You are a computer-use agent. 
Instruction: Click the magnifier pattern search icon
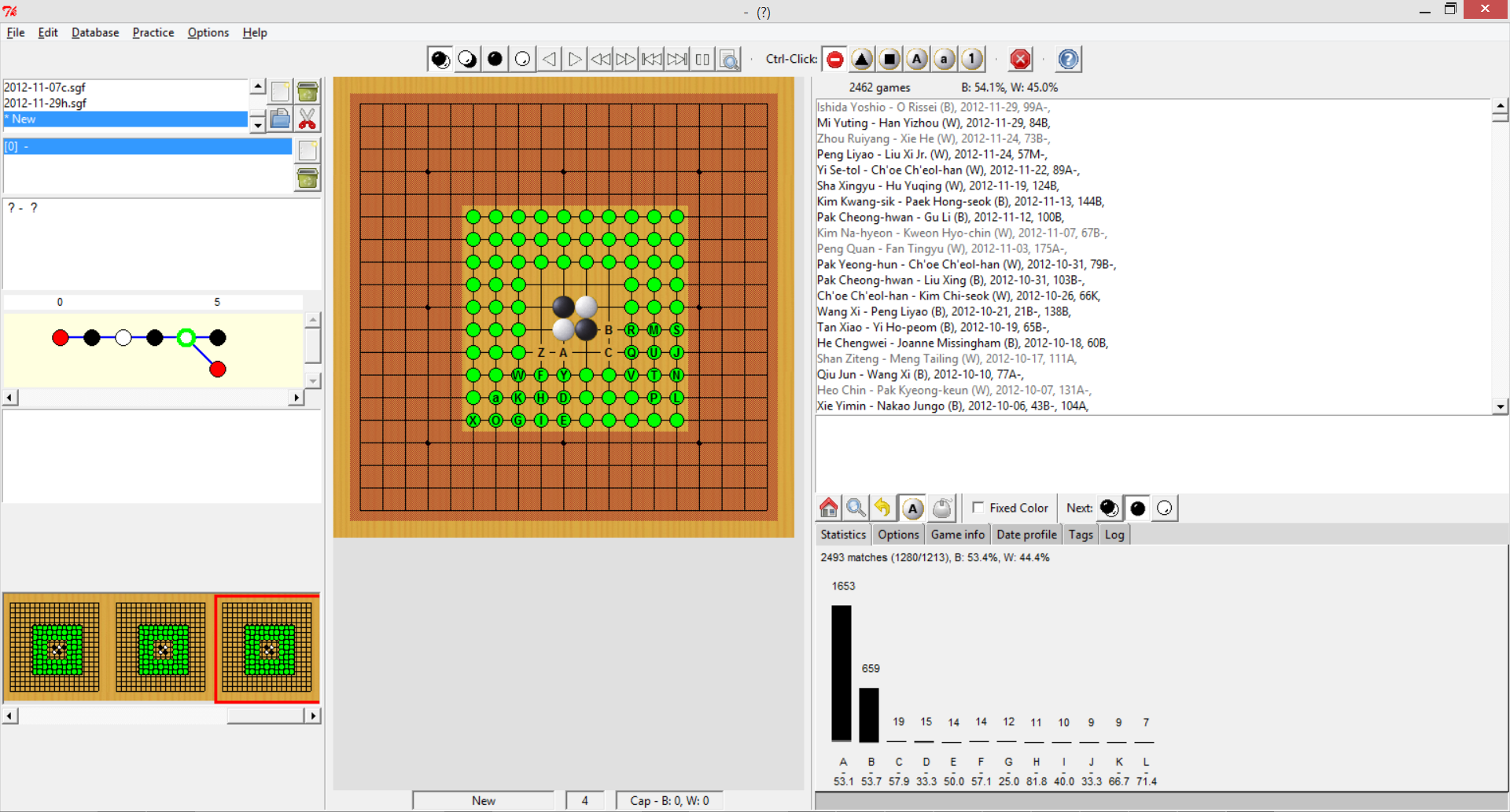(x=856, y=508)
